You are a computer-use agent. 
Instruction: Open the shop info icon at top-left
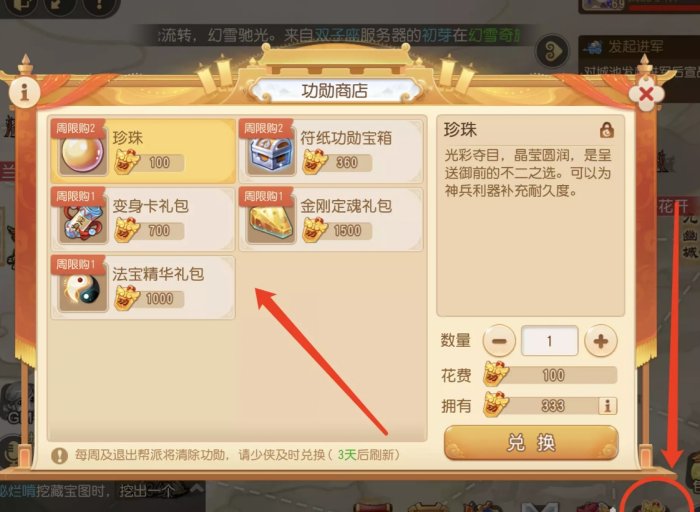pyautogui.click(x=25, y=92)
